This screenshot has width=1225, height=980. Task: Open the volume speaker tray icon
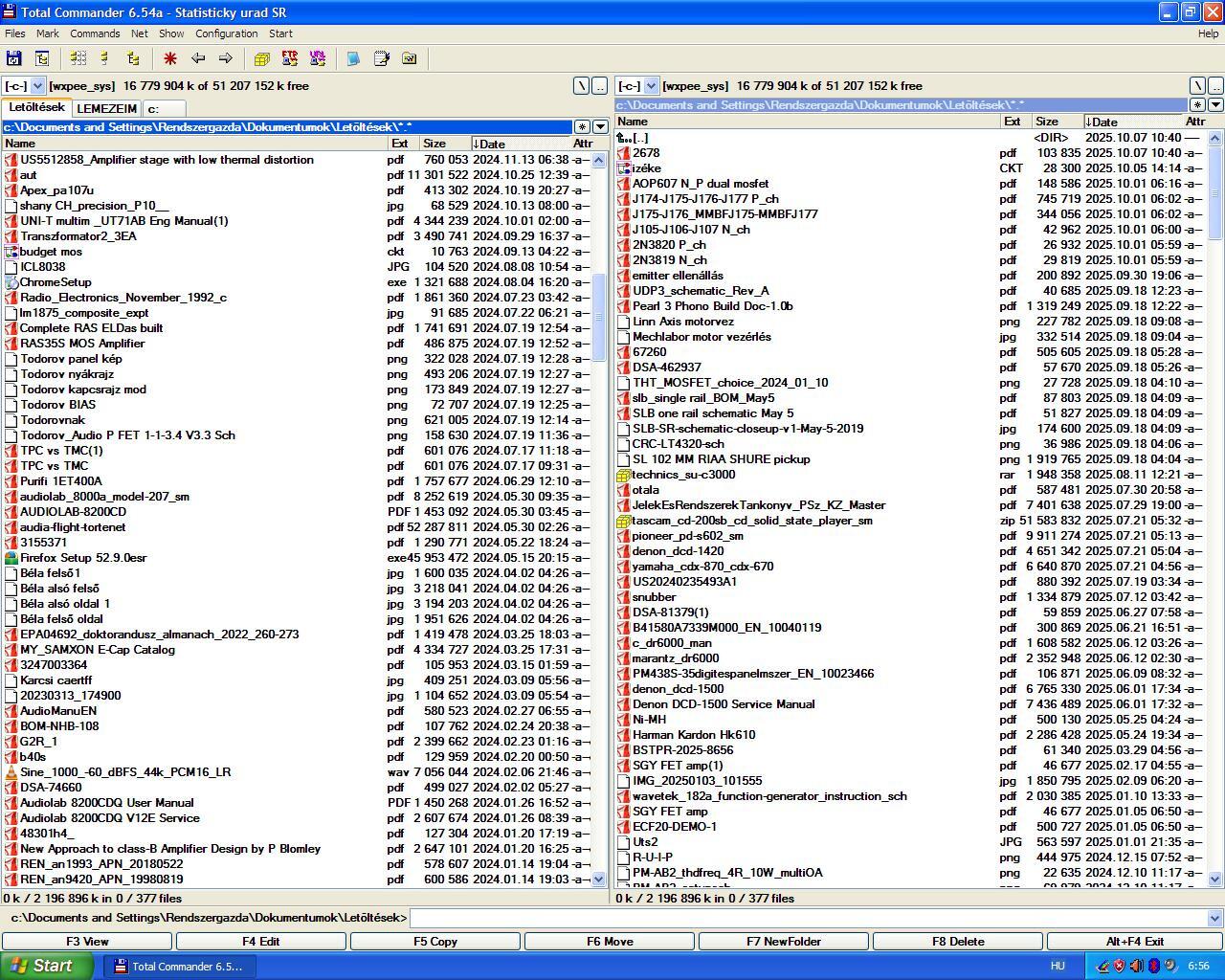1137,967
